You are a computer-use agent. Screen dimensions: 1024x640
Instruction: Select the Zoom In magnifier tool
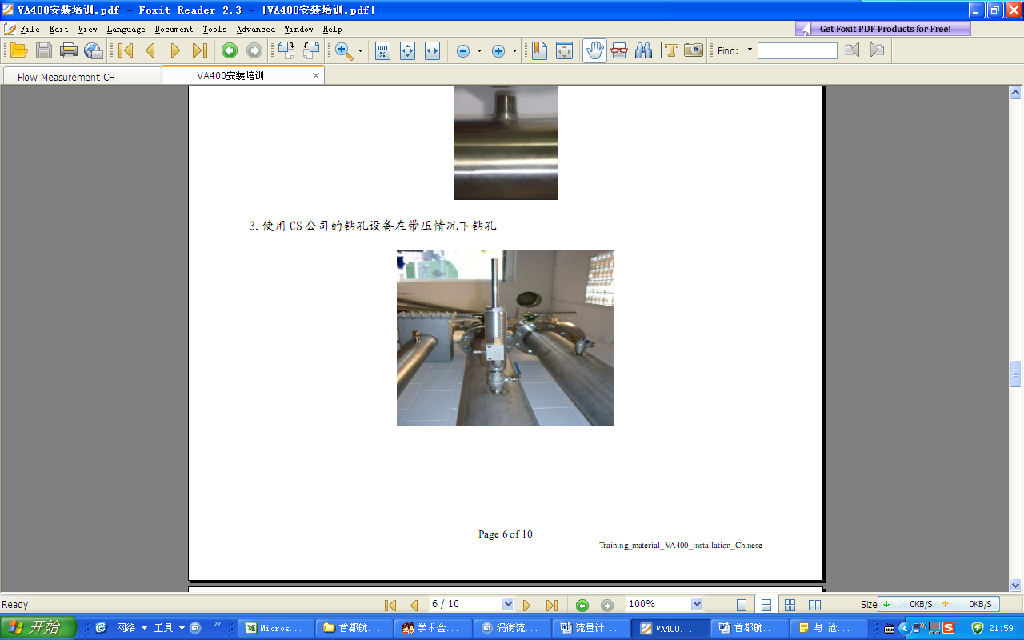pos(344,51)
